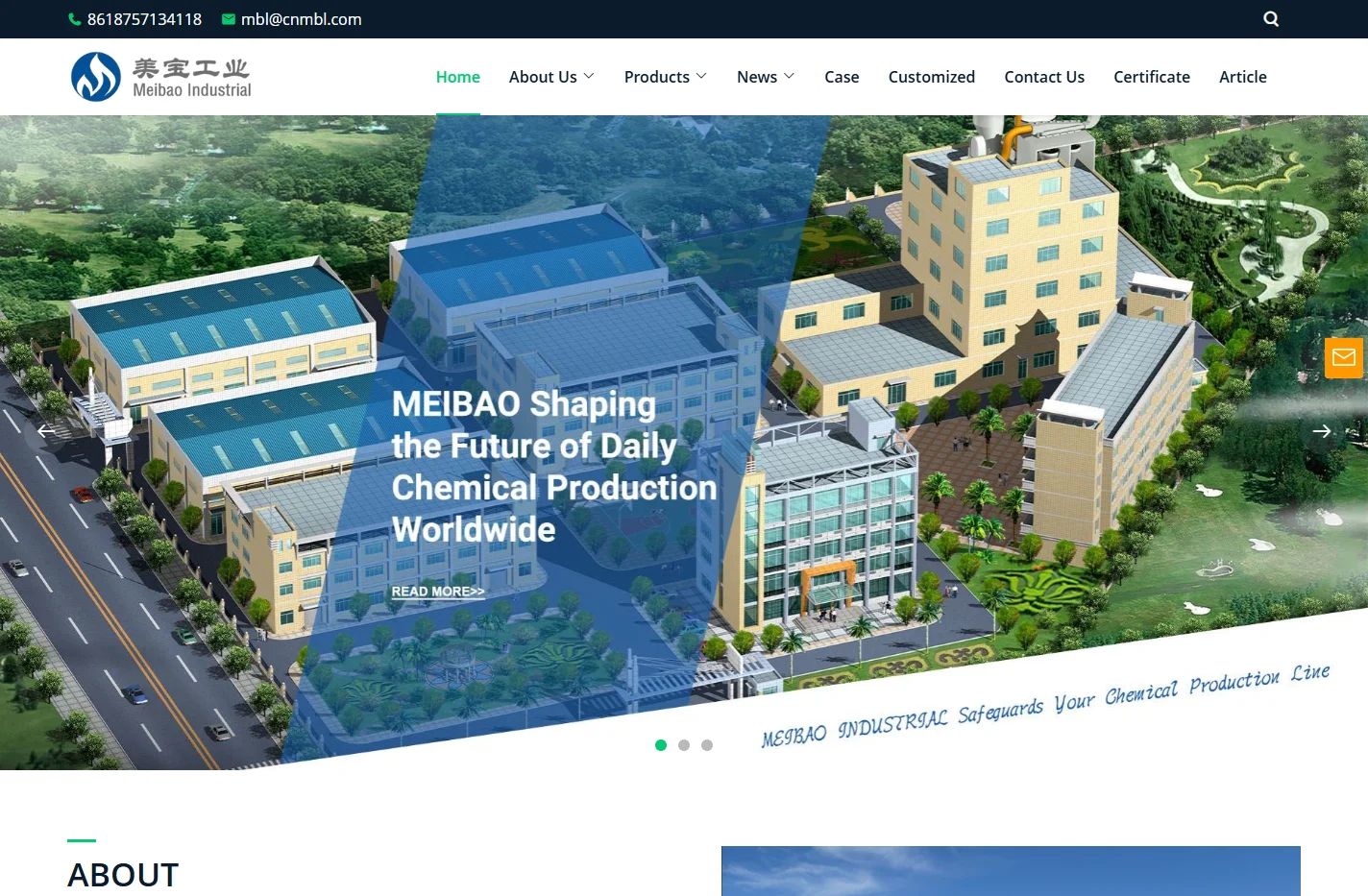Expand About Us dropdown chevron
The height and width of the screenshot is (896, 1368).
pos(589,76)
